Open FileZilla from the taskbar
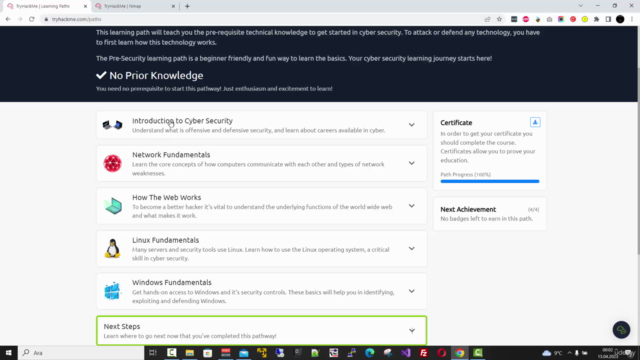This screenshot has width=640, height=360. tap(423, 353)
